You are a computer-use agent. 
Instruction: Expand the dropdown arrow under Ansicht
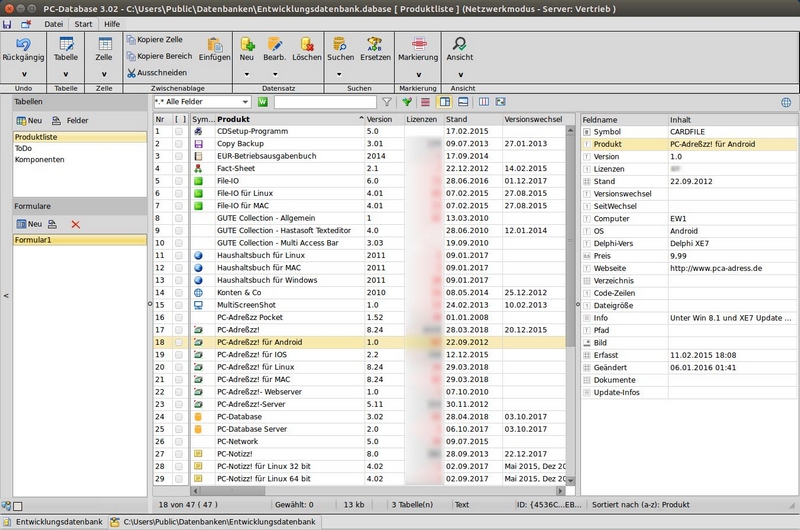tap(460, 74)
